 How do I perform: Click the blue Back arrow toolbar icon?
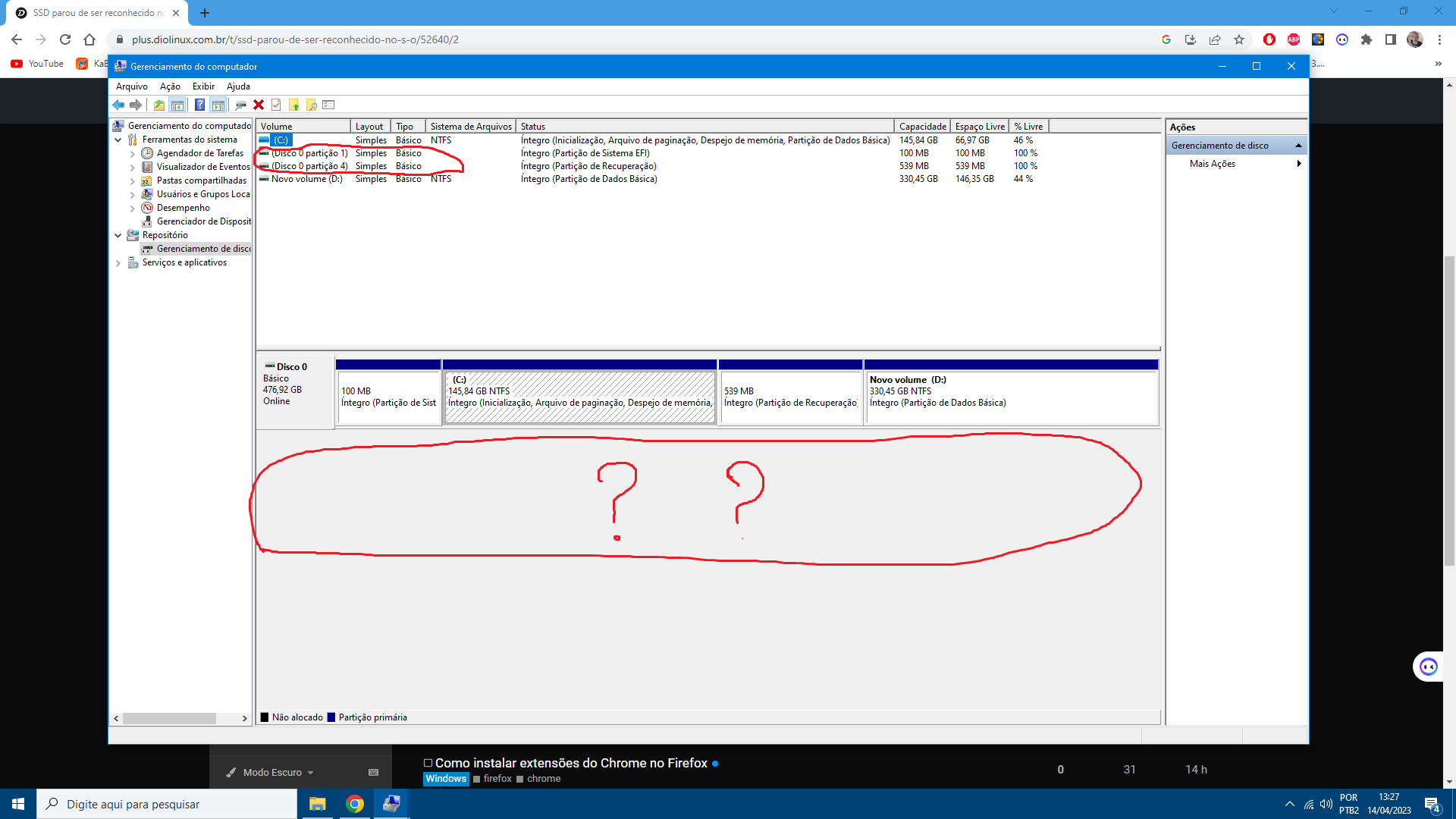point(118,105)
